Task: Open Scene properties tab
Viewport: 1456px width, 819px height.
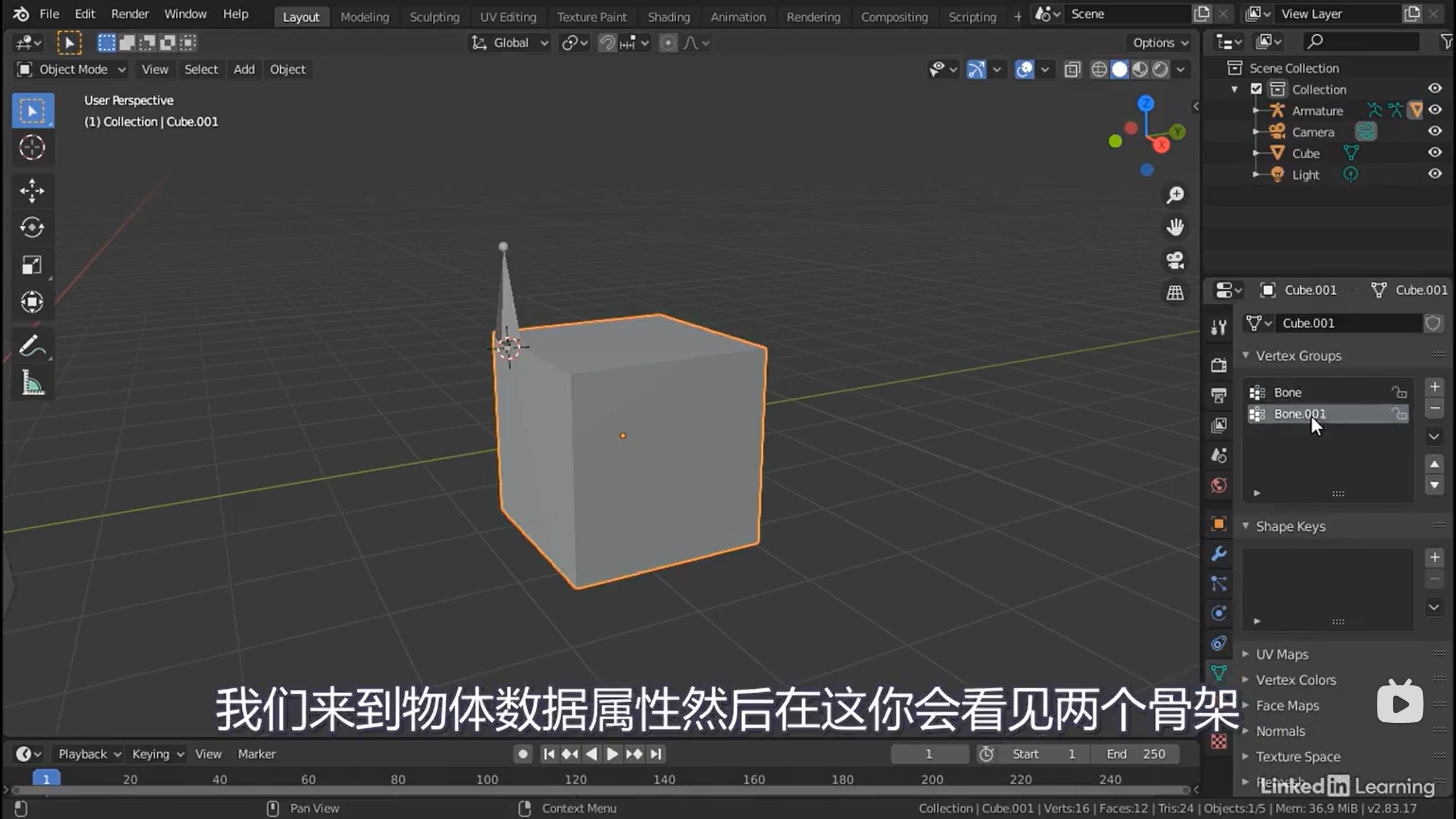Action: pos(1218,455)
